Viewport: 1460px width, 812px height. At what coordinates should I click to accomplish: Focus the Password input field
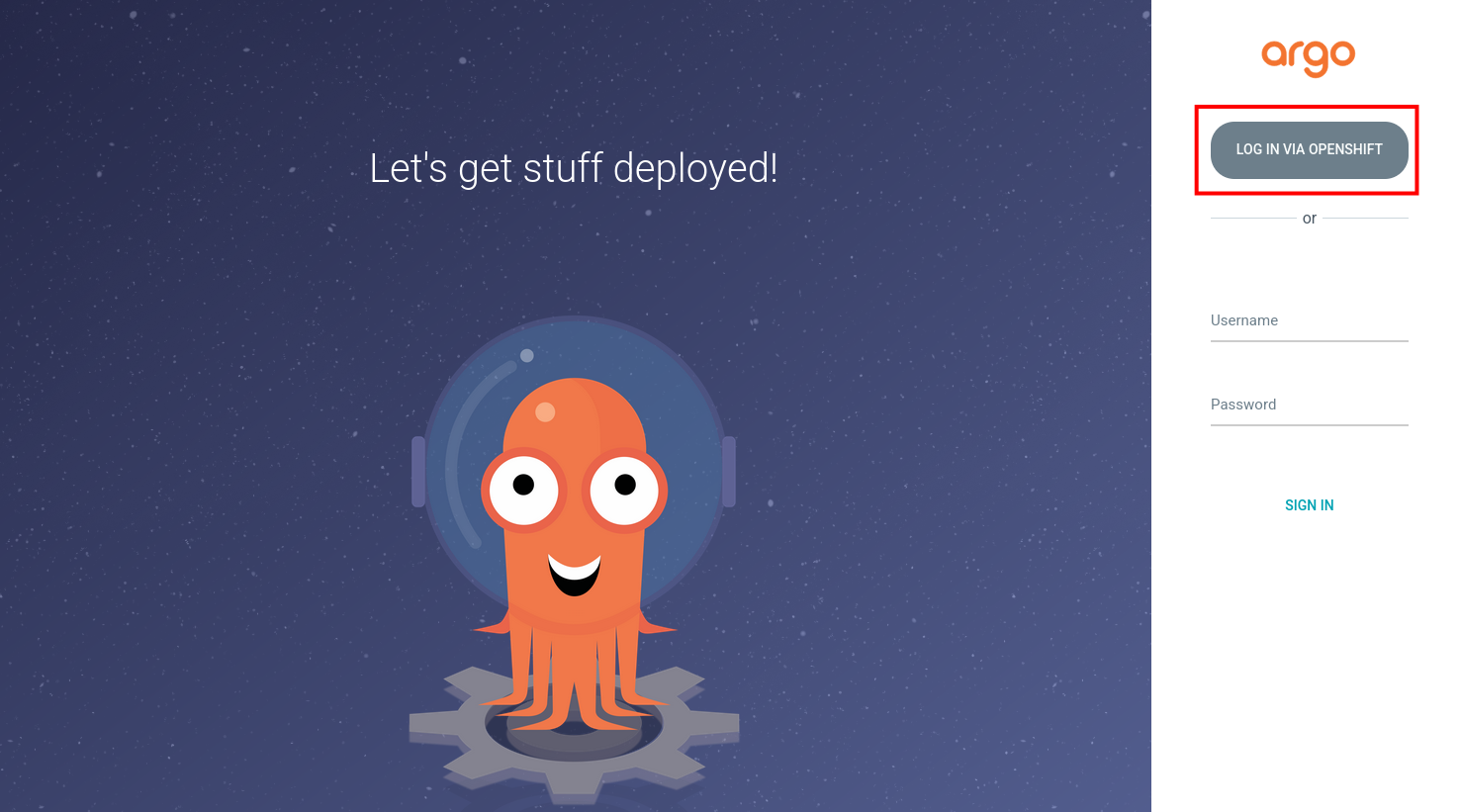coord(1309,406)
